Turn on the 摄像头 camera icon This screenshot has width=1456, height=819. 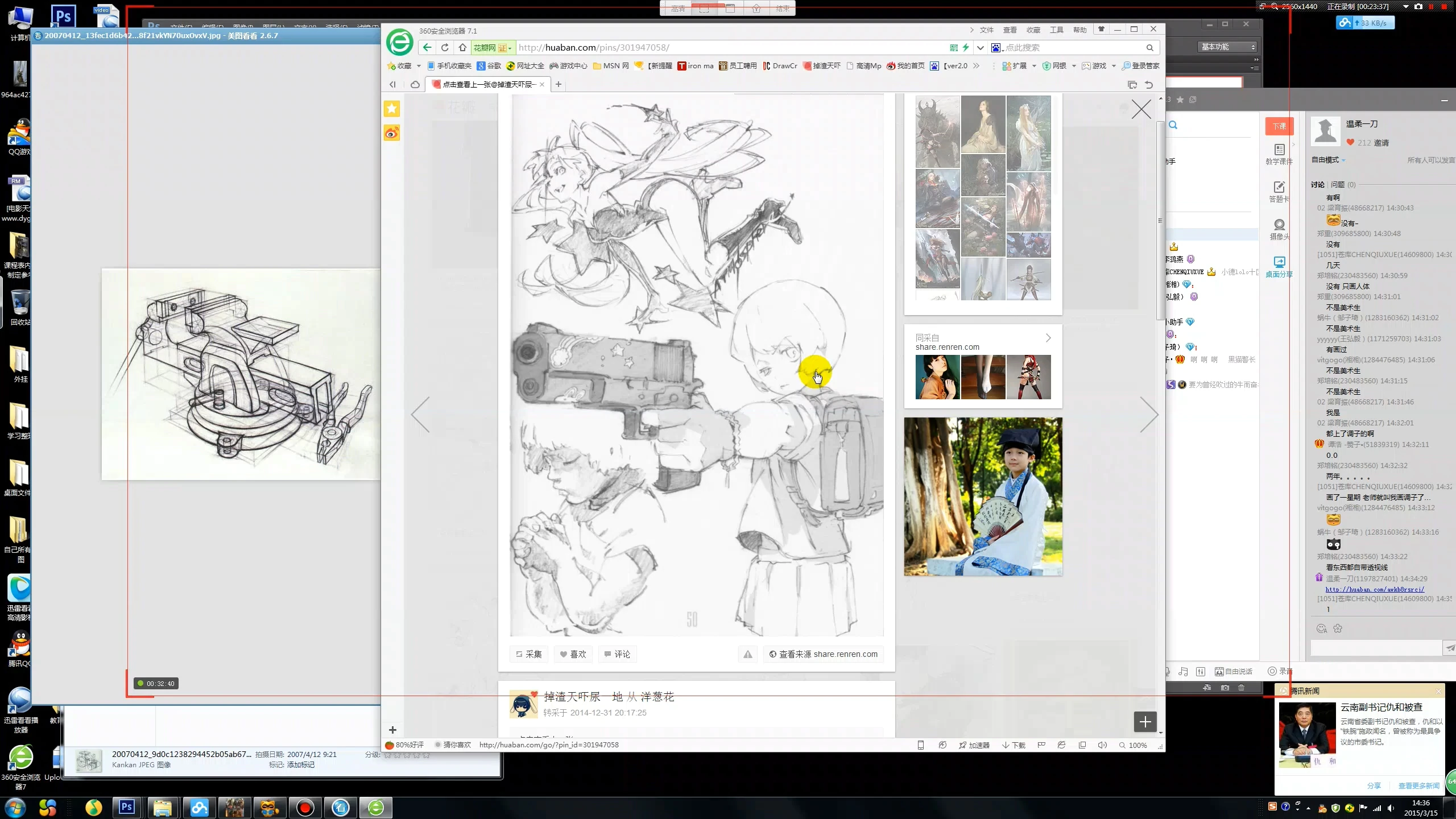point(1279,229)
